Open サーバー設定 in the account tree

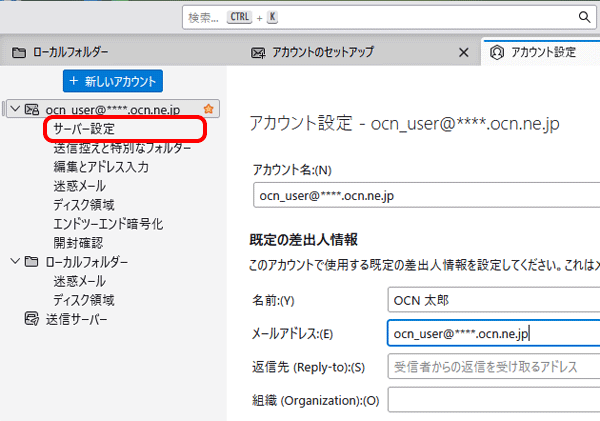coord(84,129)
